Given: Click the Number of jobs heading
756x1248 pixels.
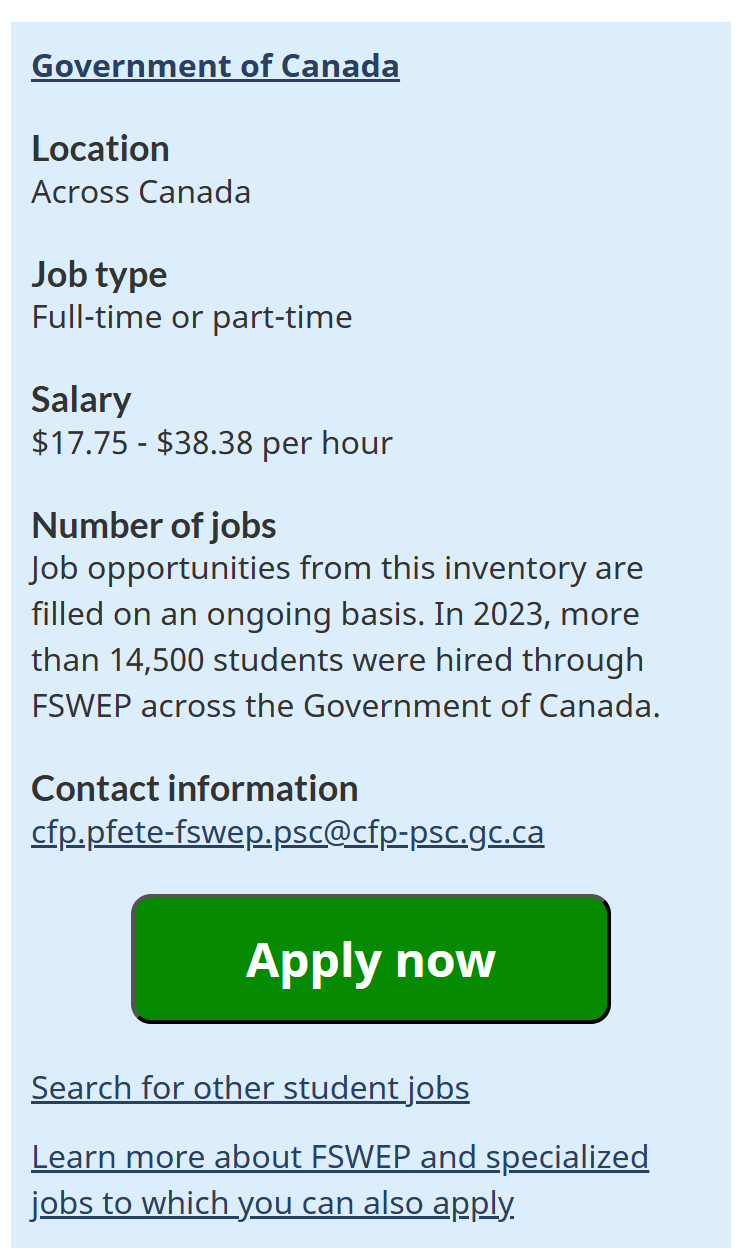Looking at the screenshot, I should click(x=154, y=525).
